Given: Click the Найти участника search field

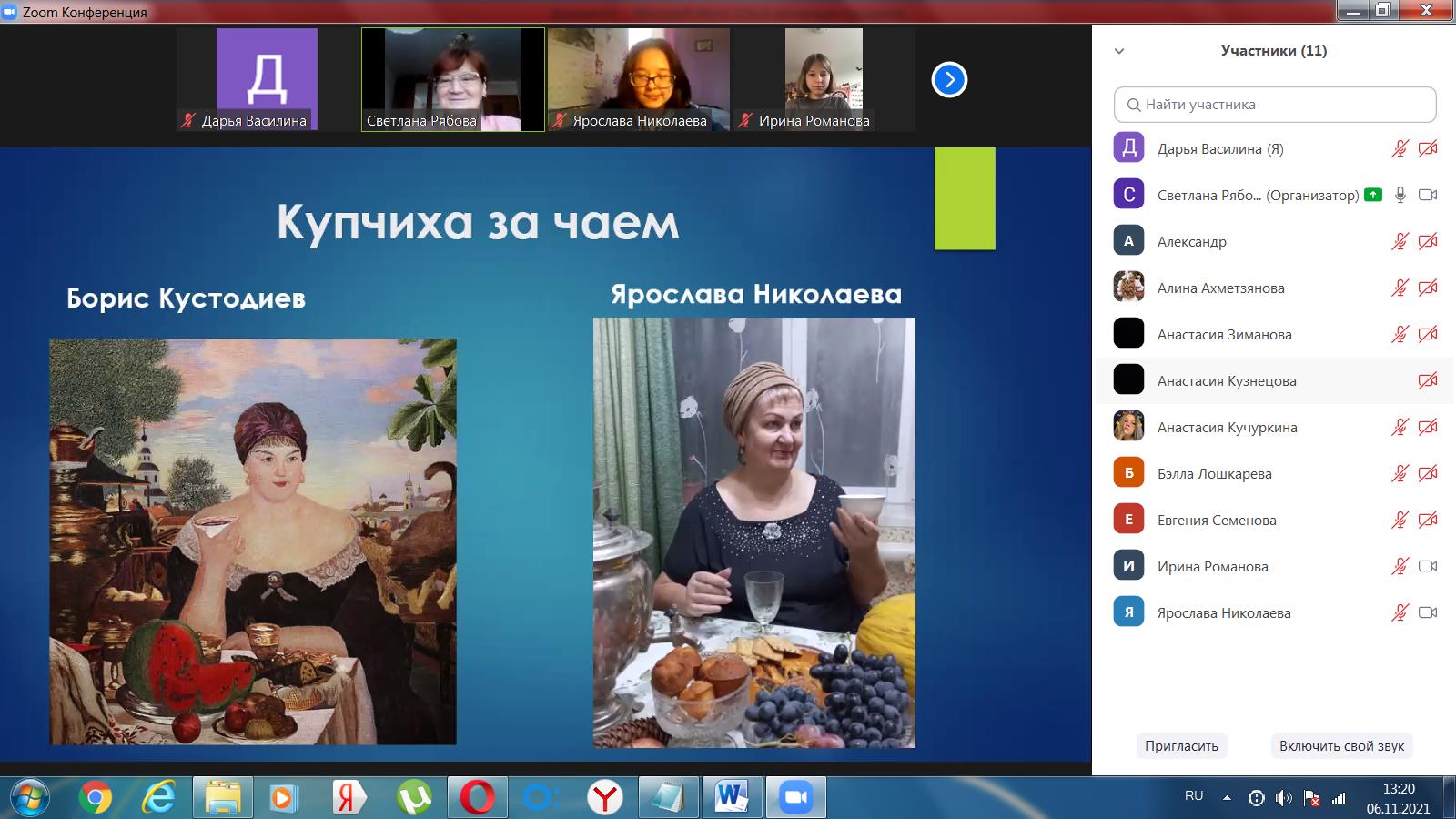Looking at the screenshot, I should tap(1275, 105).
